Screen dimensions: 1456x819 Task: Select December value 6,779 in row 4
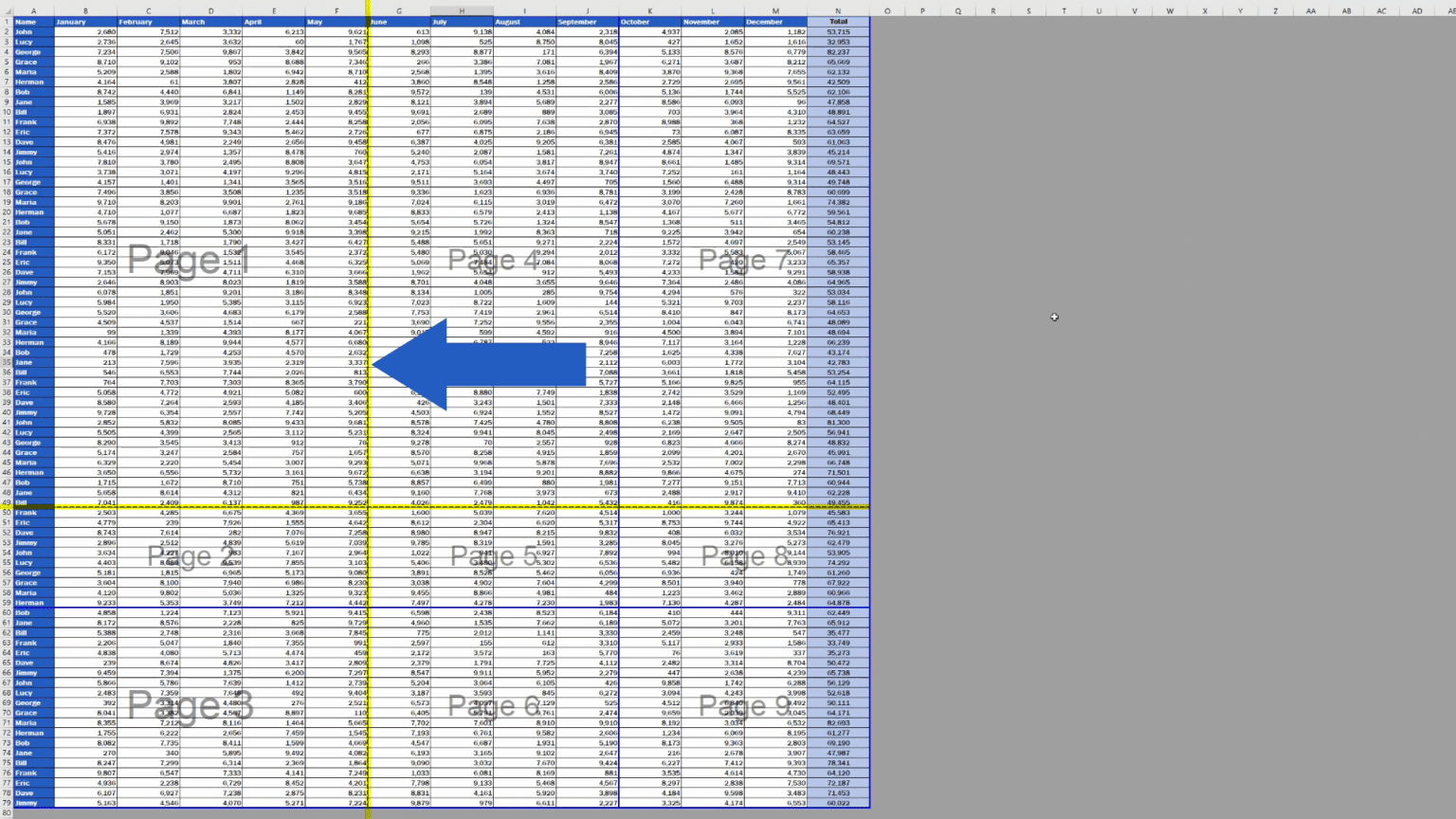click(775, 52)
